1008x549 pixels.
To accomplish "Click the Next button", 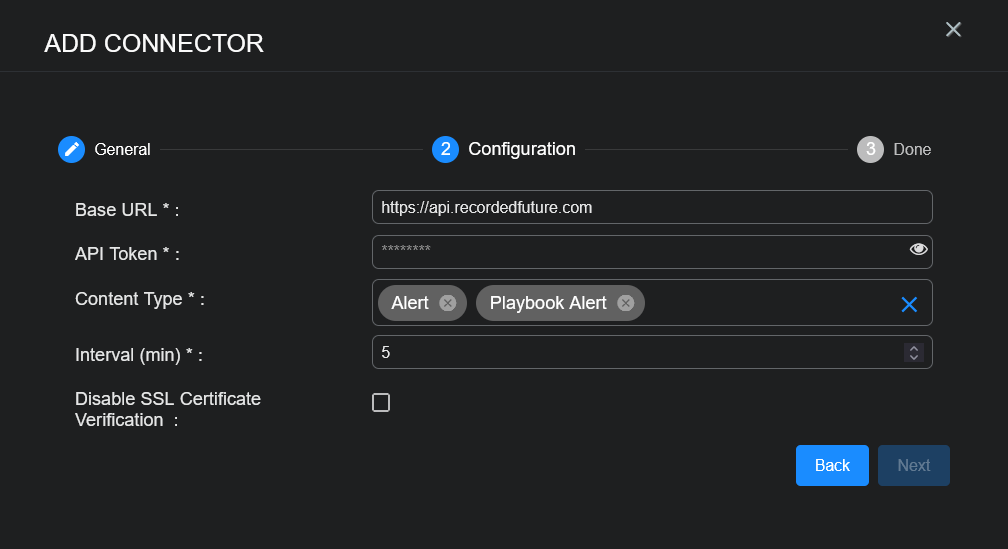I will pyautogui.click(x=913, y=465).
